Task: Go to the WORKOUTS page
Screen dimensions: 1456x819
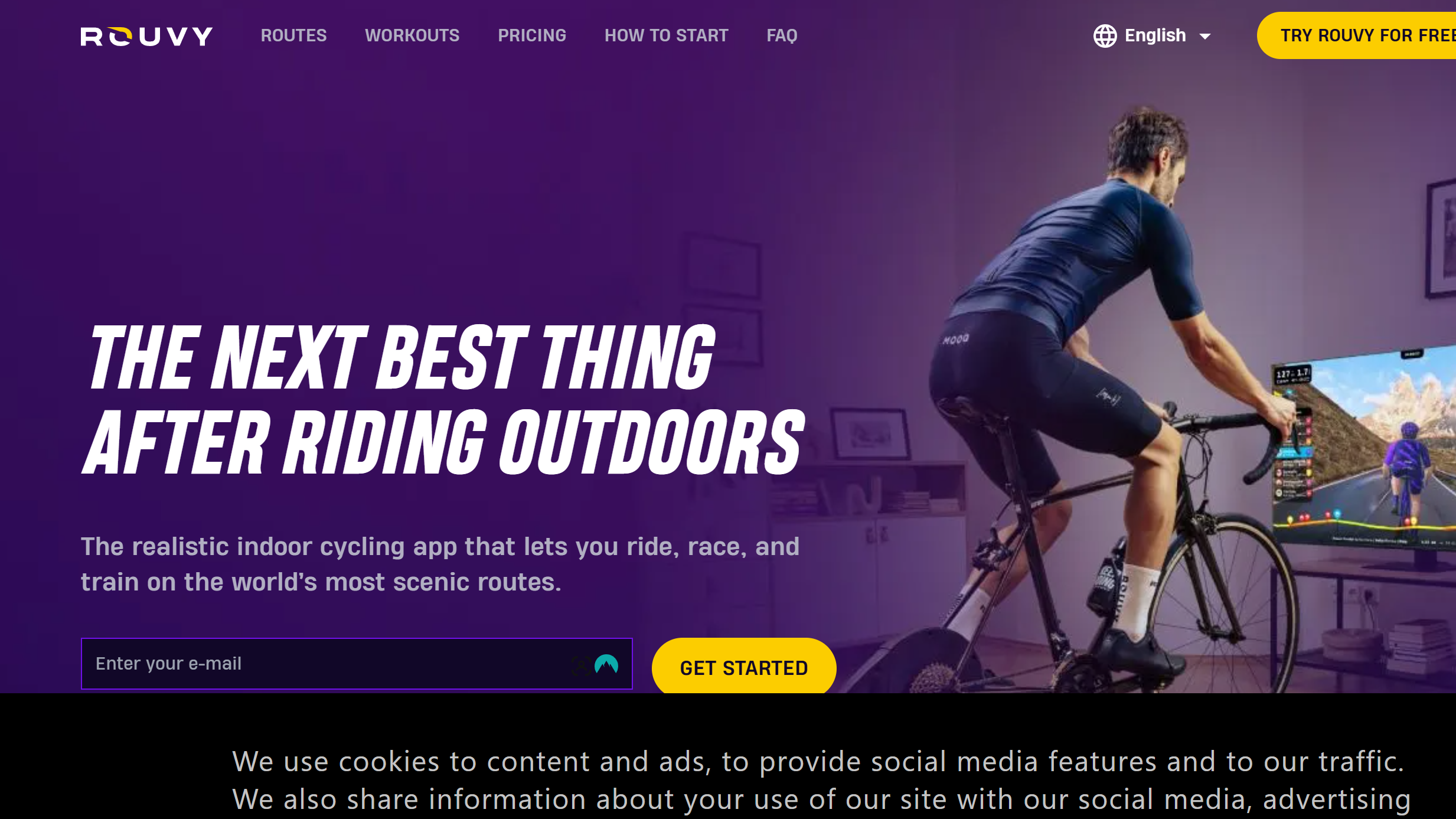Action: point(412,35)
